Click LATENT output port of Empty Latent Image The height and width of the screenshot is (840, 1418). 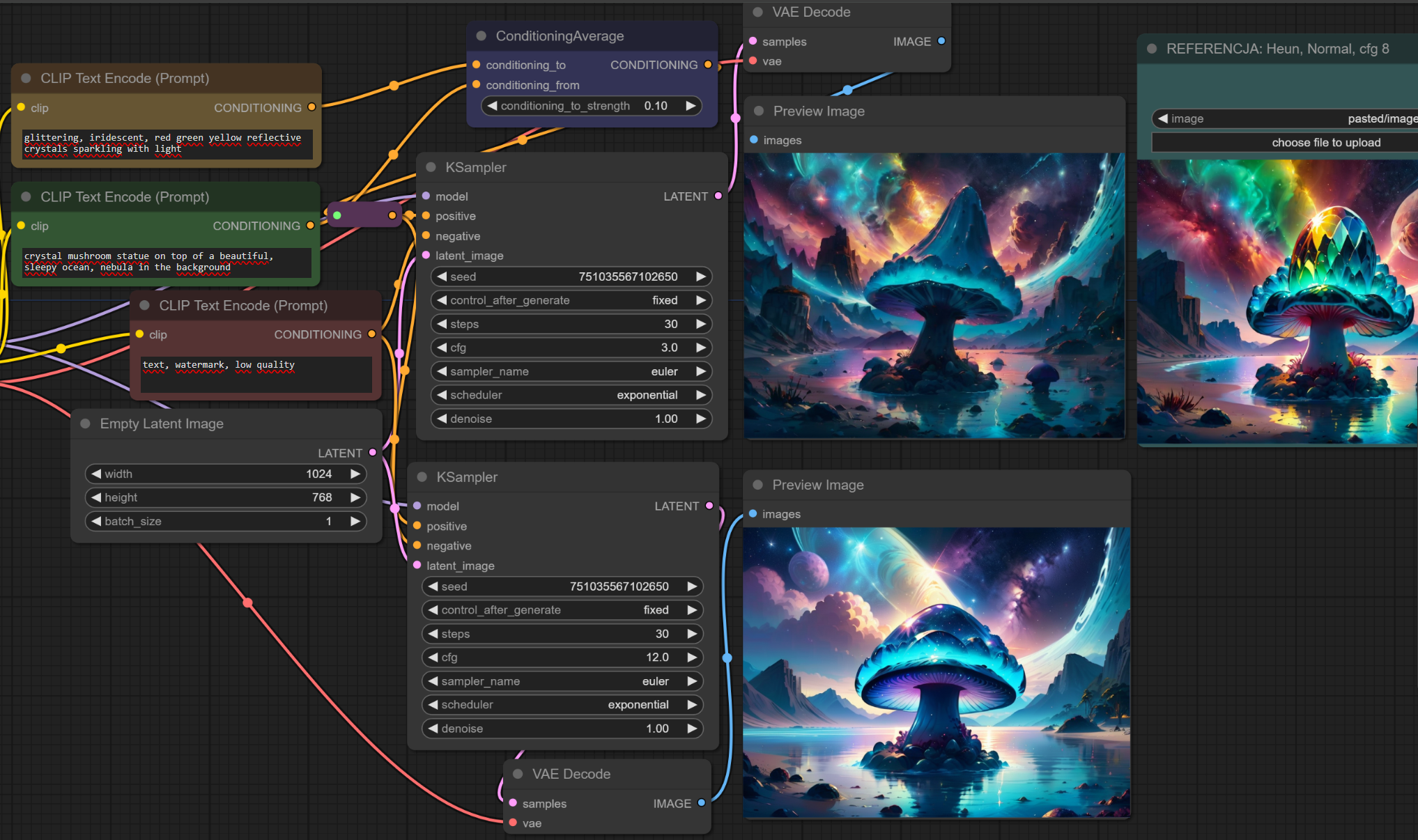(x=373, y=453)
